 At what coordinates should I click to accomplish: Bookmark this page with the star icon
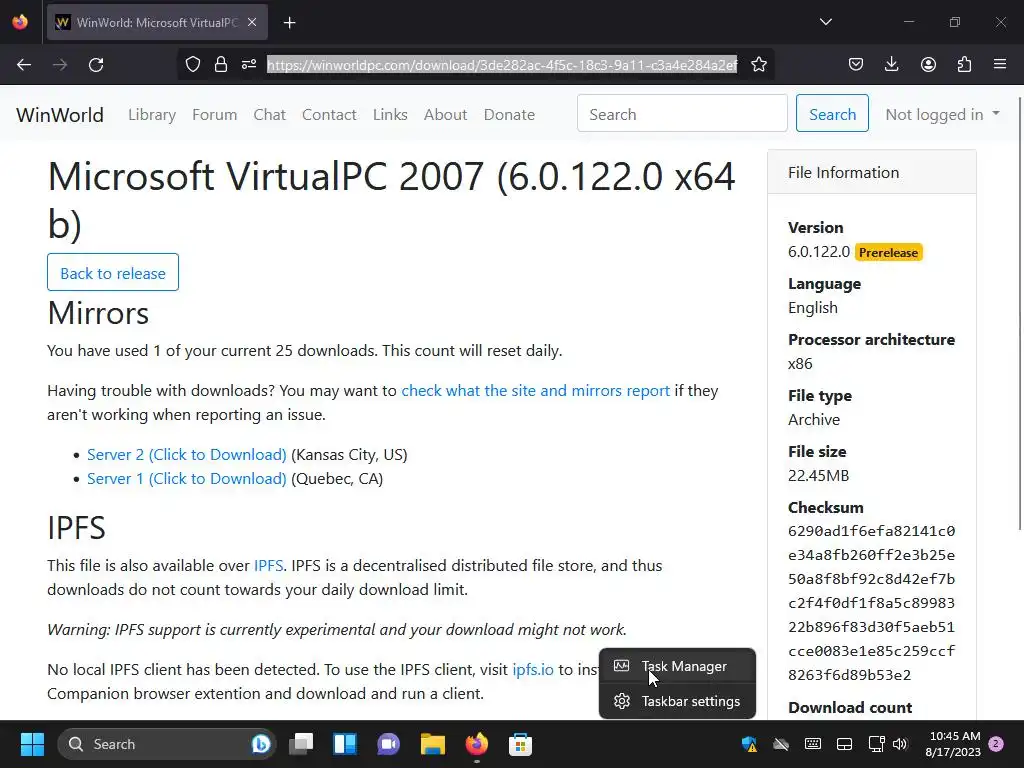coord(759,65)
